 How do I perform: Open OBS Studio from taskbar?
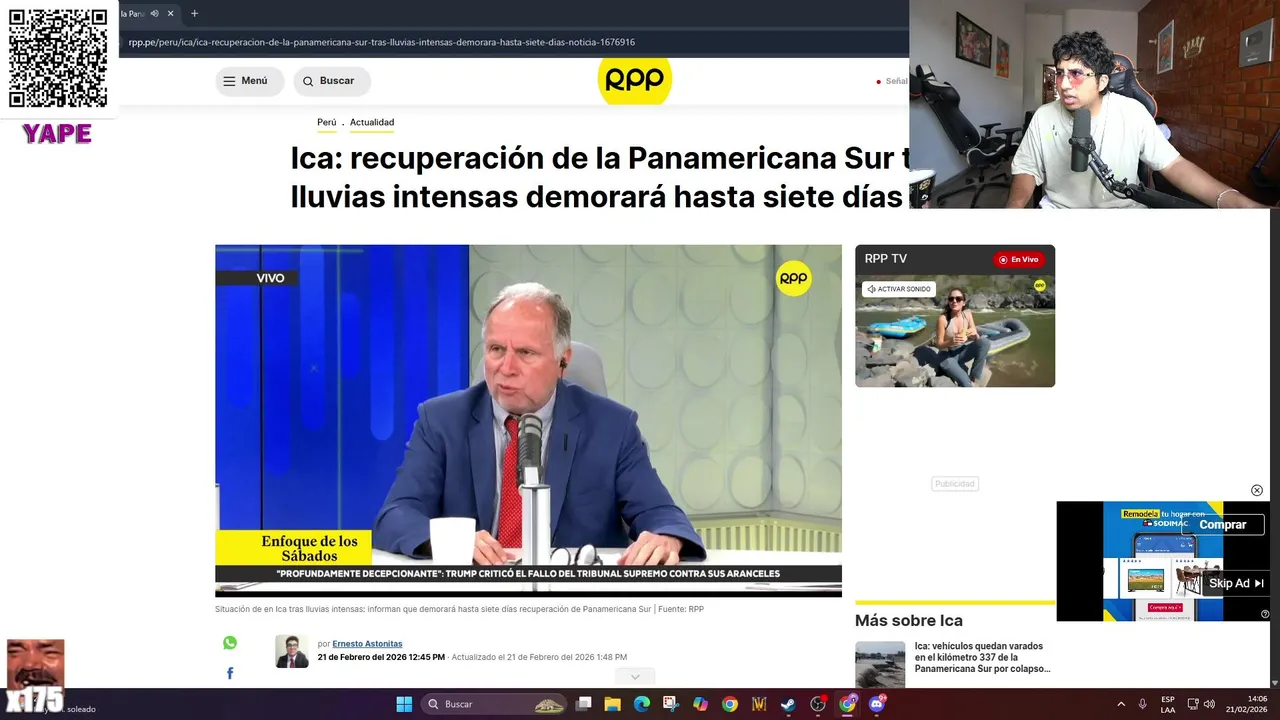818,704
